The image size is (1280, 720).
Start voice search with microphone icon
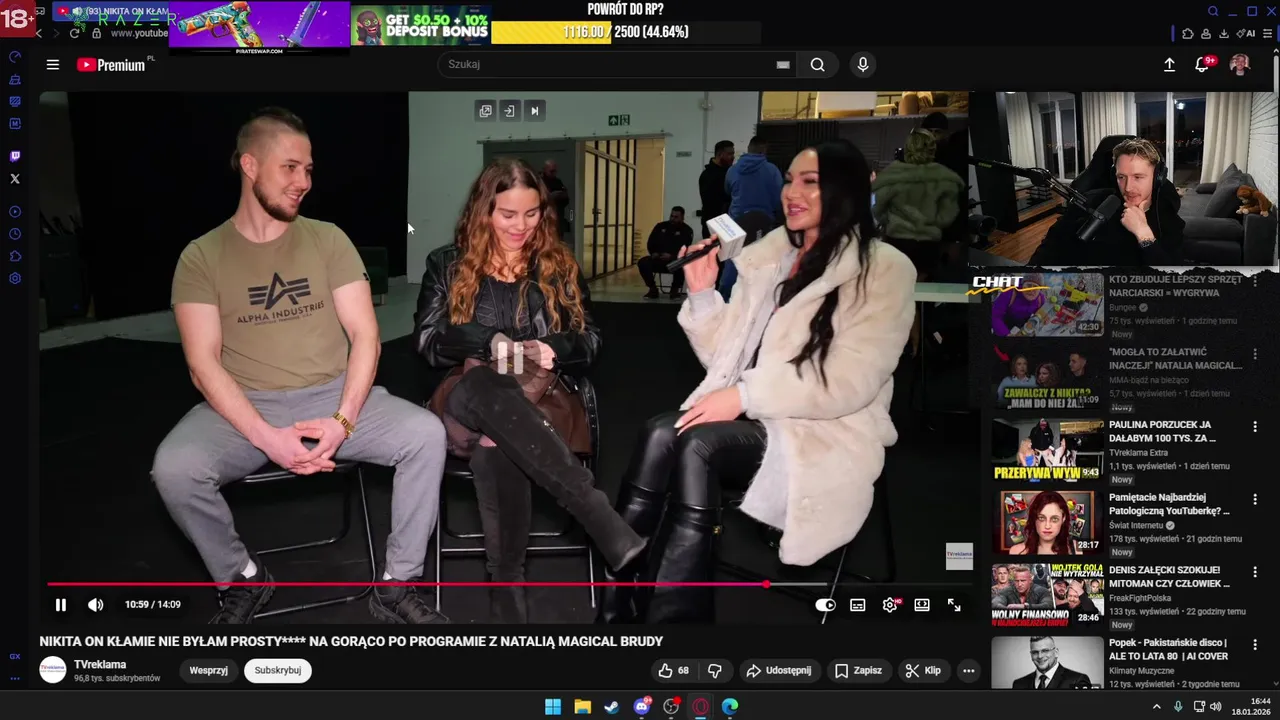tap(863, 65)
